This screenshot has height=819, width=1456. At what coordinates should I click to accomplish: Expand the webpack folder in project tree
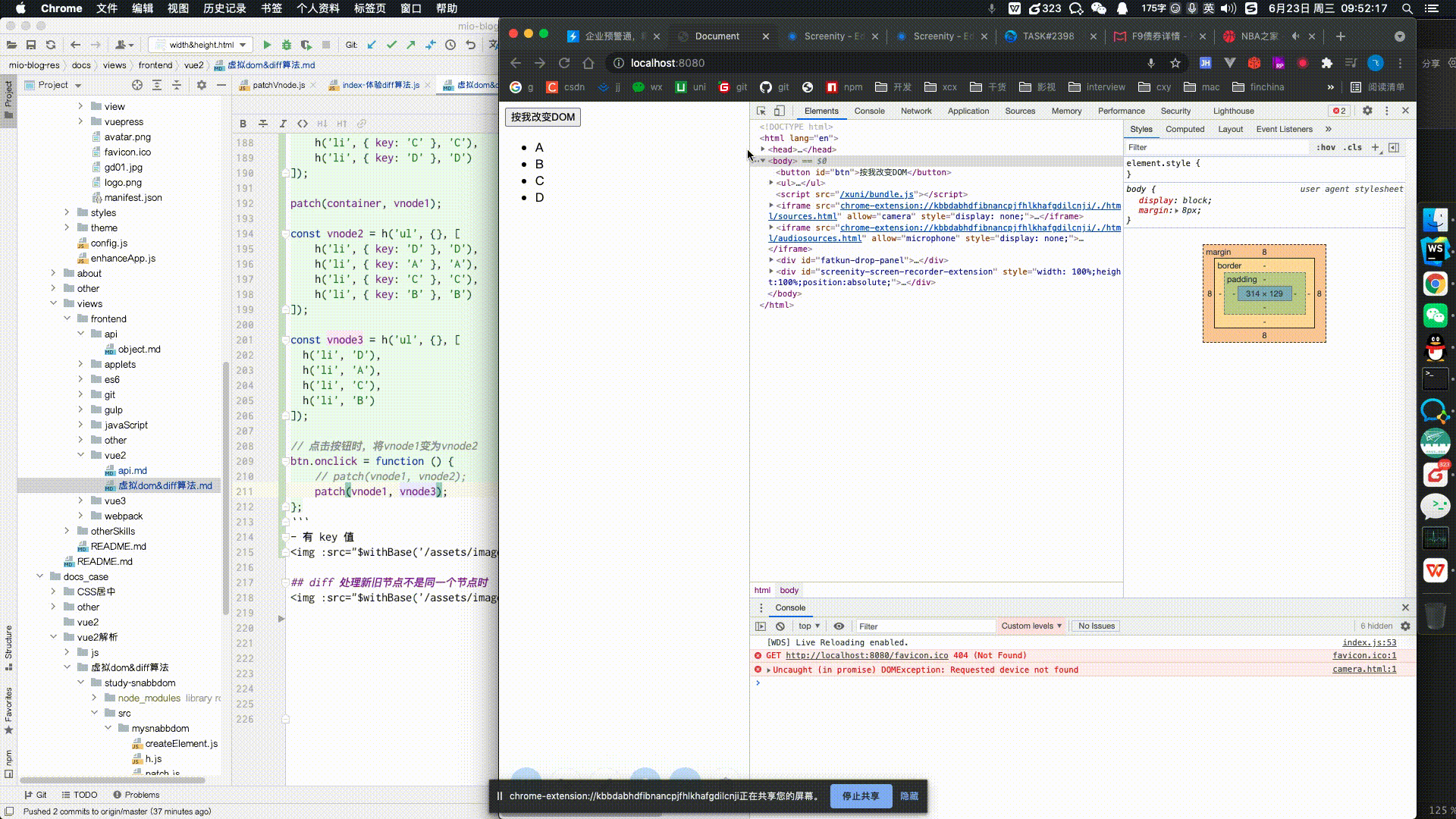81,516
